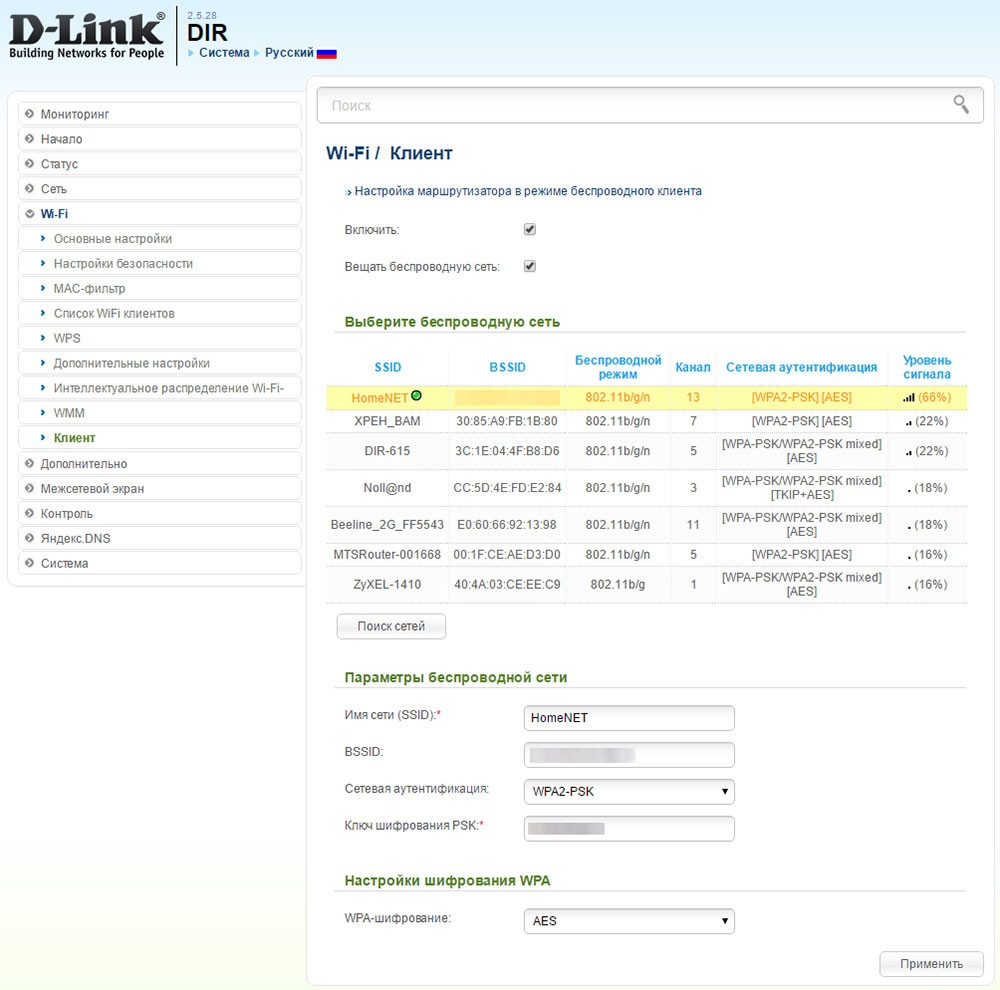Select the Beeline_2G_FF5543 network
The width and height of the screenshot is (1000, 990).
647,525
